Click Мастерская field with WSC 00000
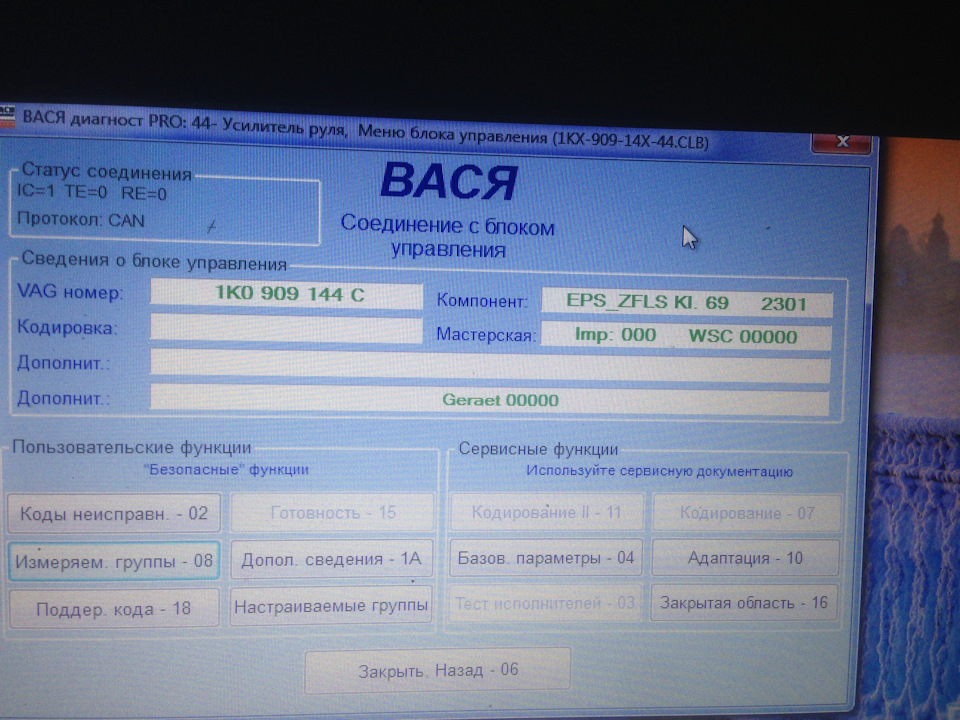 (x=686, y=336)
